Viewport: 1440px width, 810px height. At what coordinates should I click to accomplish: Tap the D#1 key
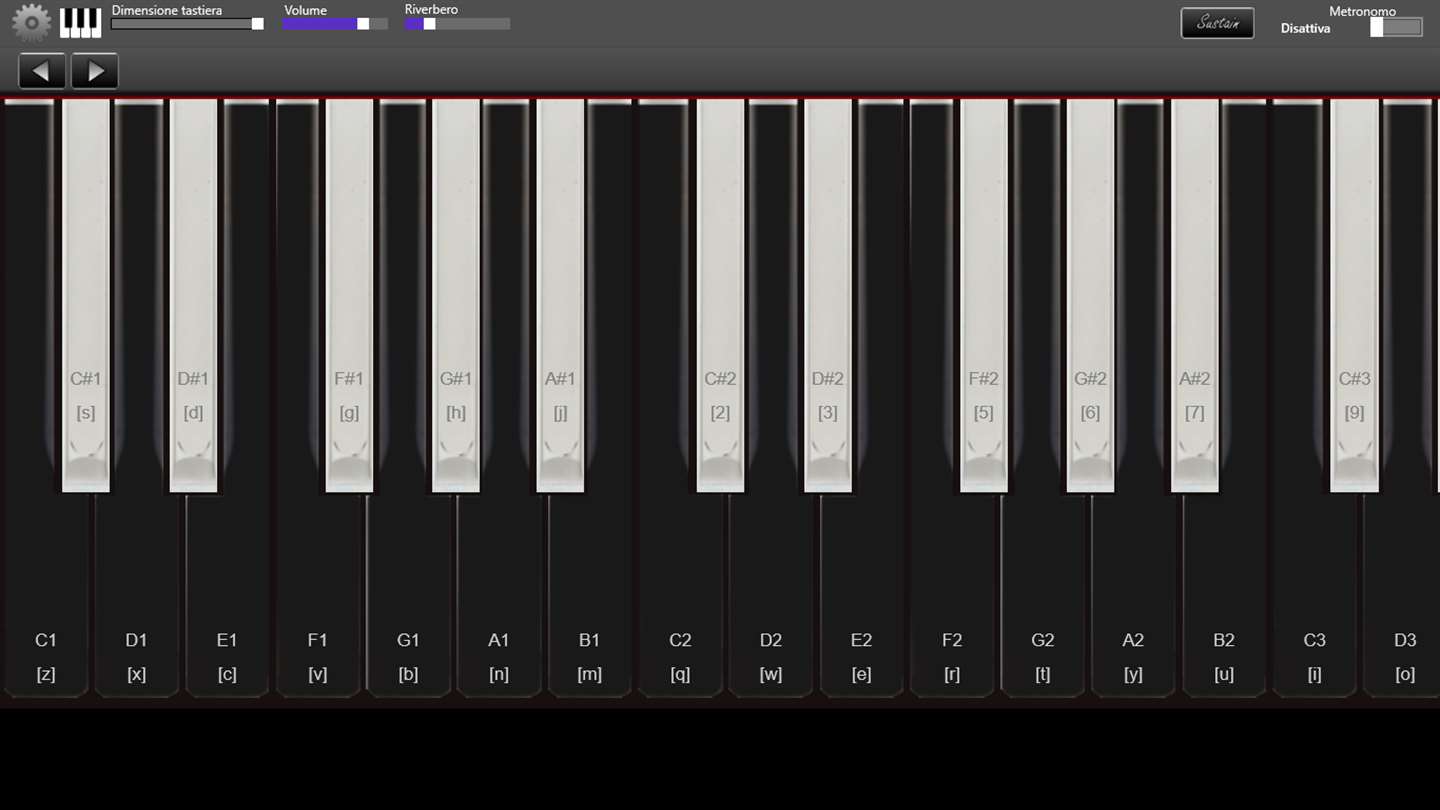[193, 295]
